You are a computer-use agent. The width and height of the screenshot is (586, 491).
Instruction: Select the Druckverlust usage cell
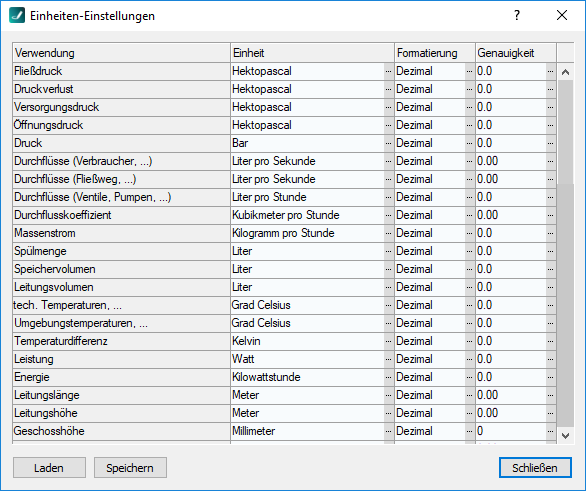pyautogui.click(x=121, y=89)
